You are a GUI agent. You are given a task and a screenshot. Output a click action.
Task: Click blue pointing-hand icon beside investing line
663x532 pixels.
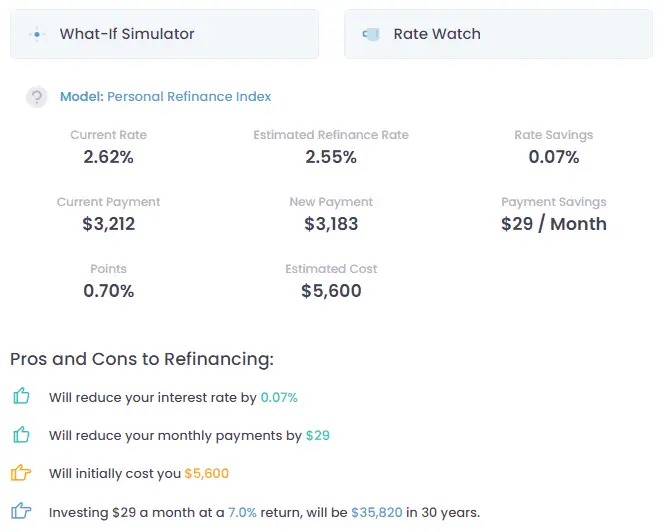pyautogui.click(x=21, y=511)
